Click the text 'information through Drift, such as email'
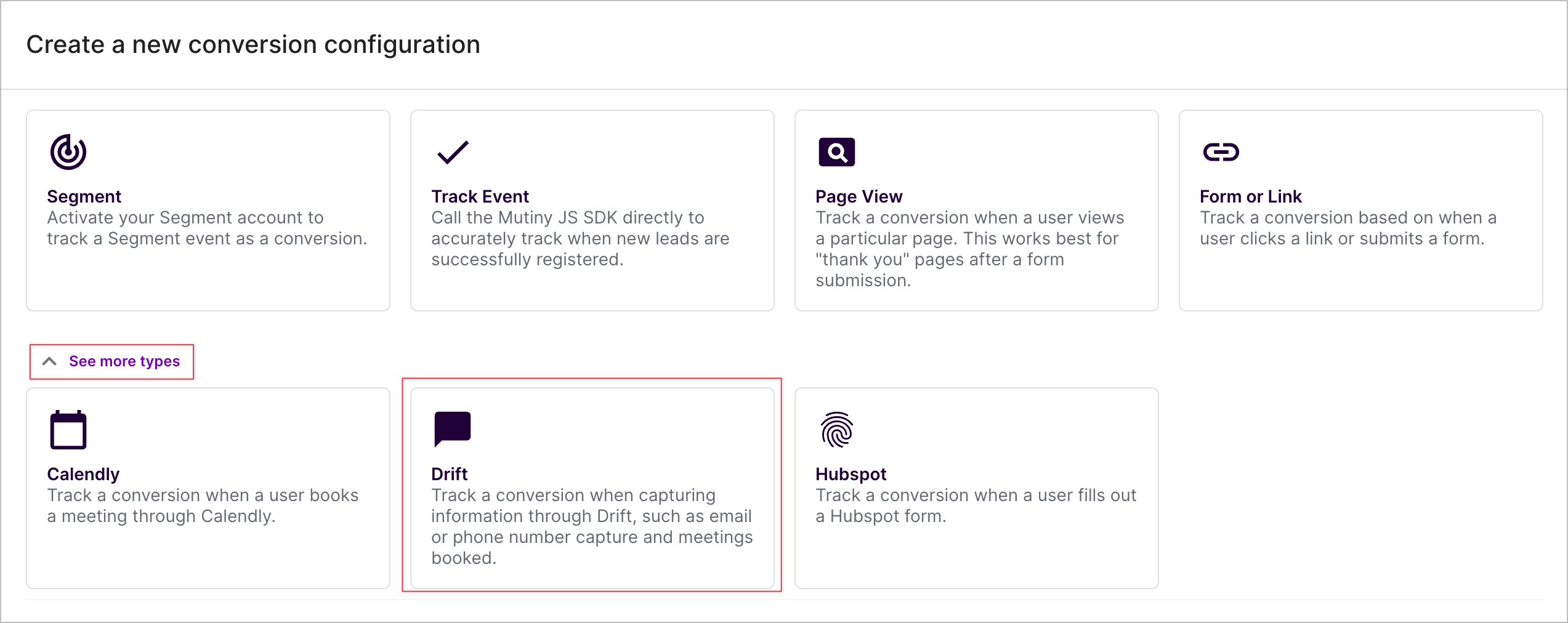 coord(591,516)
